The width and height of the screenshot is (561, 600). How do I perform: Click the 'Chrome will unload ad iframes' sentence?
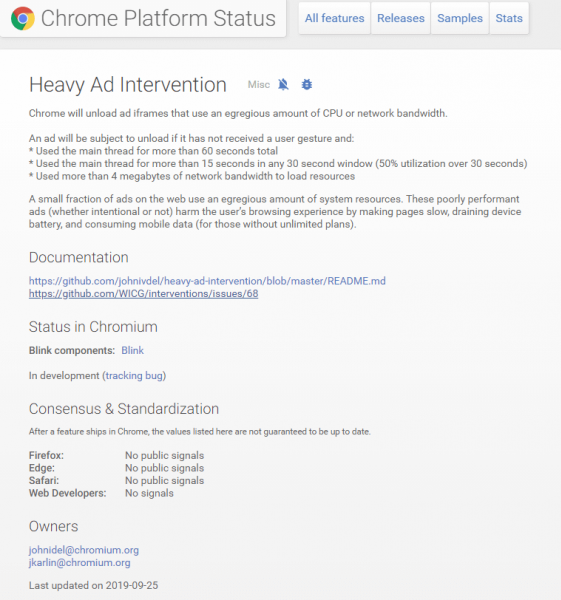[x=238, y=113]
